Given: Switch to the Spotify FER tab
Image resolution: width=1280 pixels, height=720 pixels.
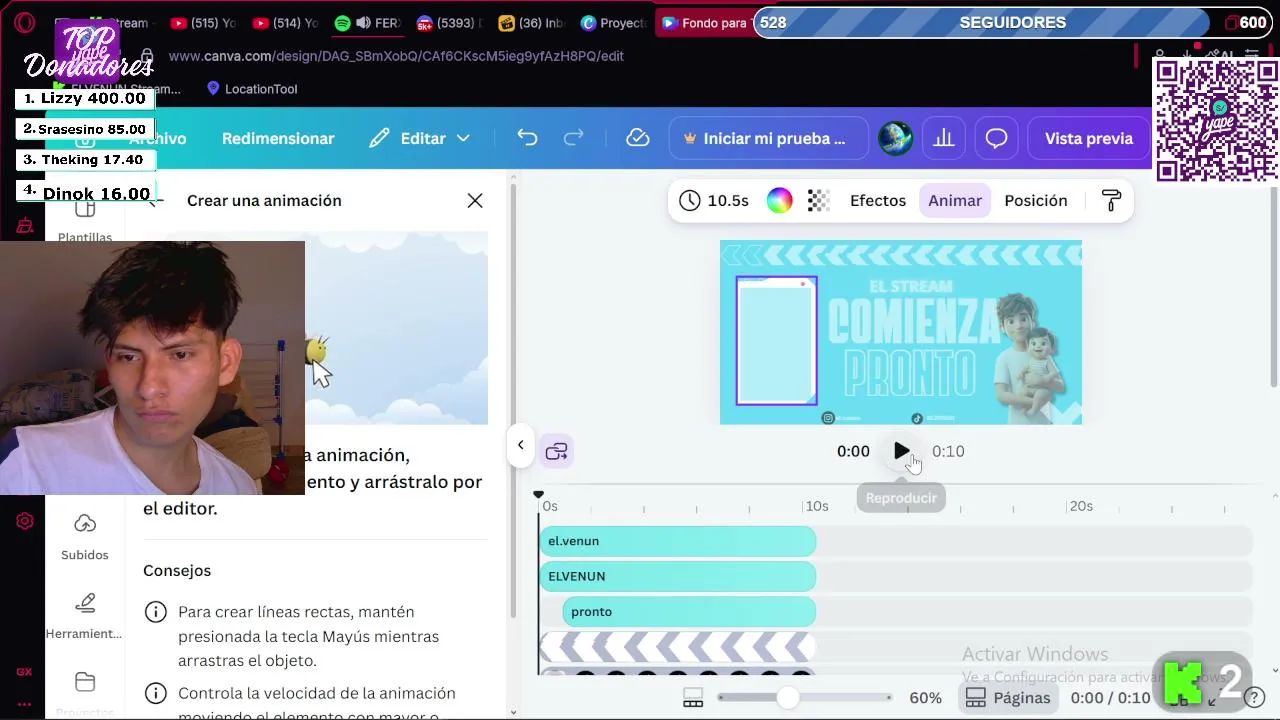Looking at the screenshot, I should [x=366, y=22].
